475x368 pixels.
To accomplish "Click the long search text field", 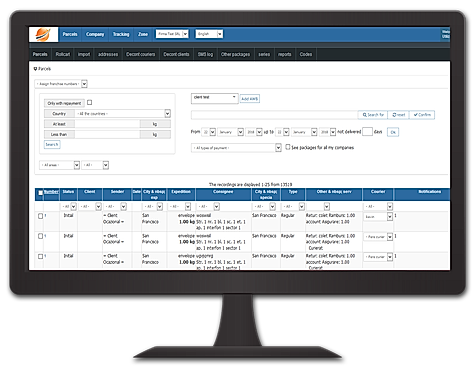I will 274,115.
